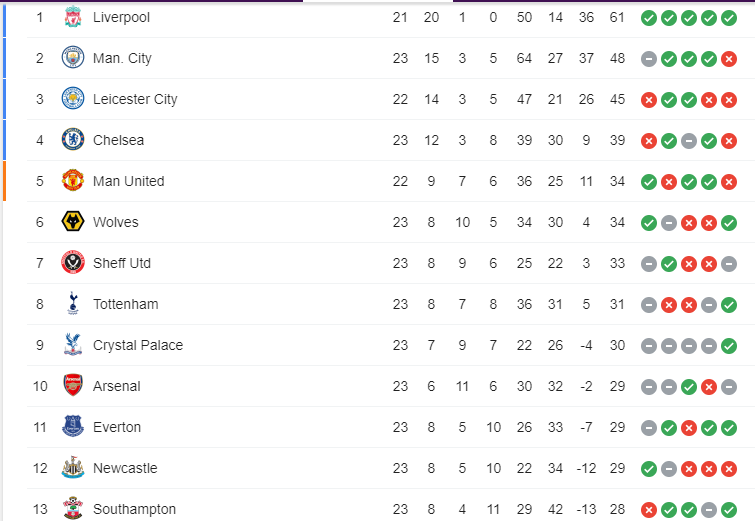This screenshot has width=755, height=521.
Task: Click the Tottenham club crest
Action: click(x=72, y=304)
